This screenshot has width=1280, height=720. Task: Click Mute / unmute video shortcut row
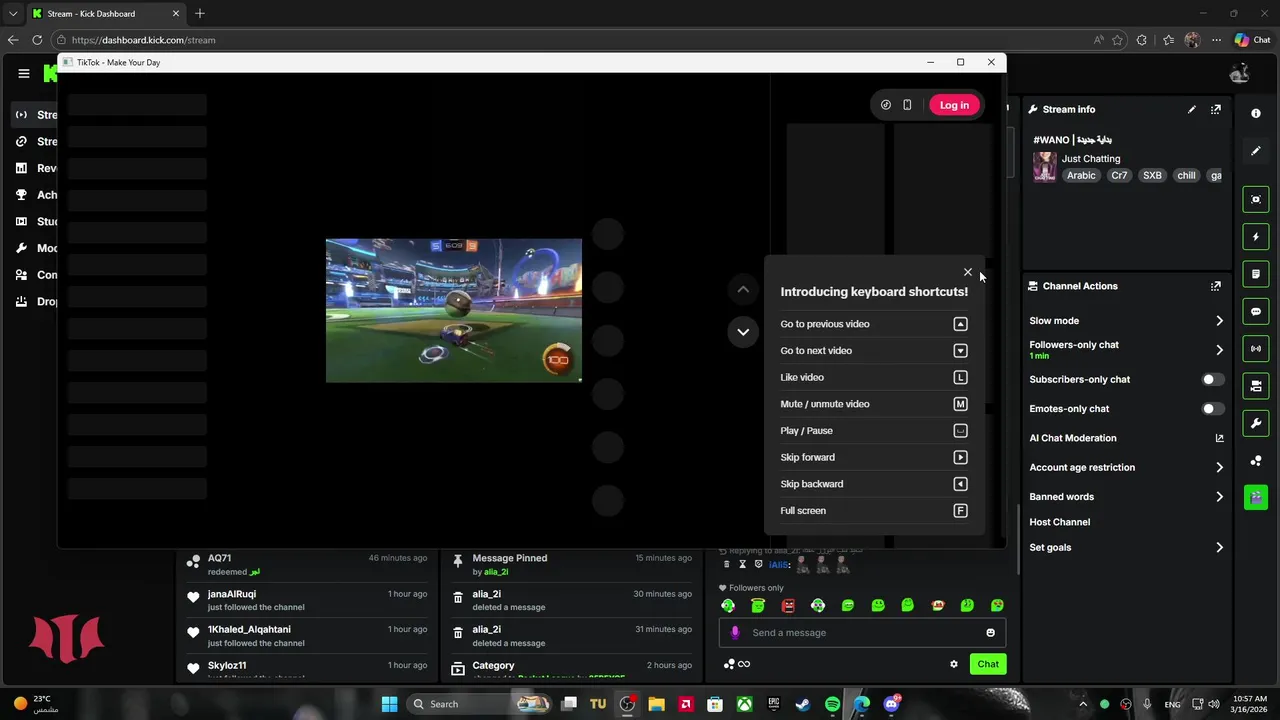click(x=874, y=404)
